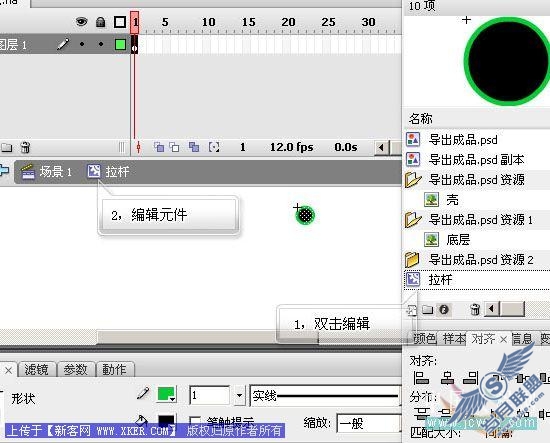This screenshot has width=550, height=443.
Task: Click the library preview circle thumbnail
Action: point(507,60)
